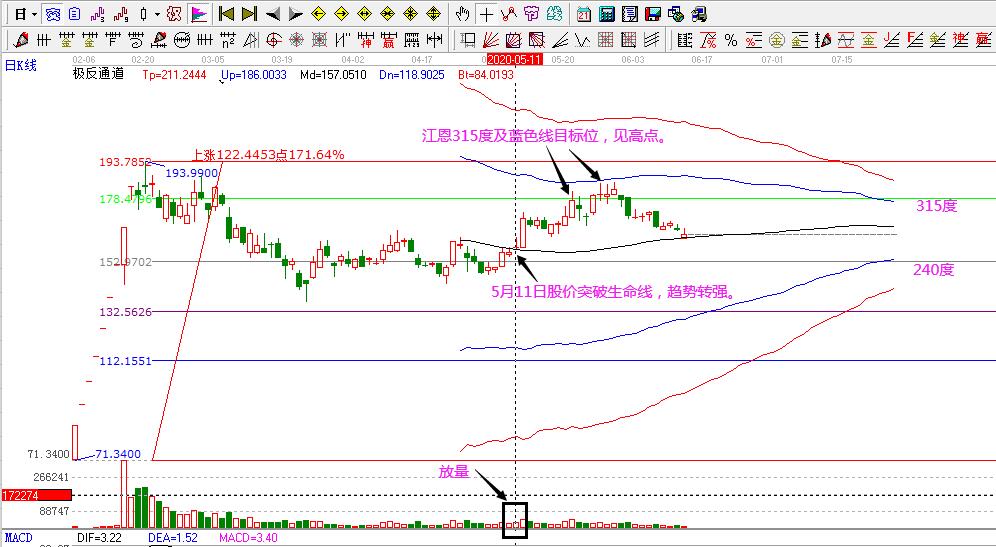Jump to first bar with skip-to-start button
The height and width of the screenshot is (547, 996).
tap(226, 14)
